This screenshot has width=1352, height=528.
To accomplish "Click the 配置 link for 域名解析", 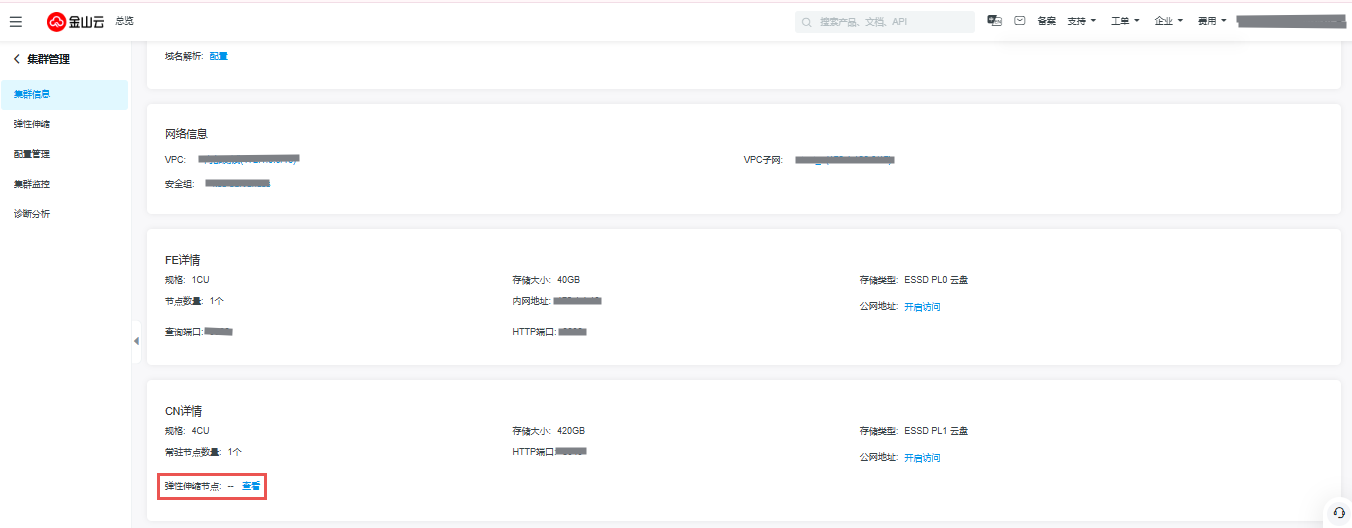I will tap(219, 56).
